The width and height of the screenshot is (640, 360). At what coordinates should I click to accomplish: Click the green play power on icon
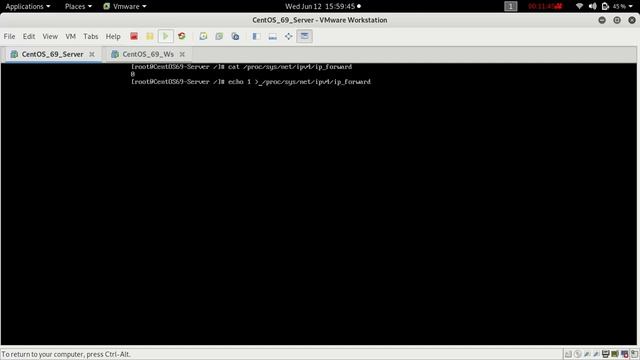coord(166,36)
